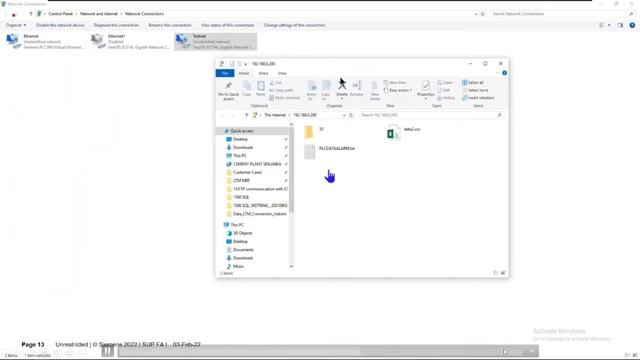Go up one level in the FTP Explorer window

pos(246,116)
